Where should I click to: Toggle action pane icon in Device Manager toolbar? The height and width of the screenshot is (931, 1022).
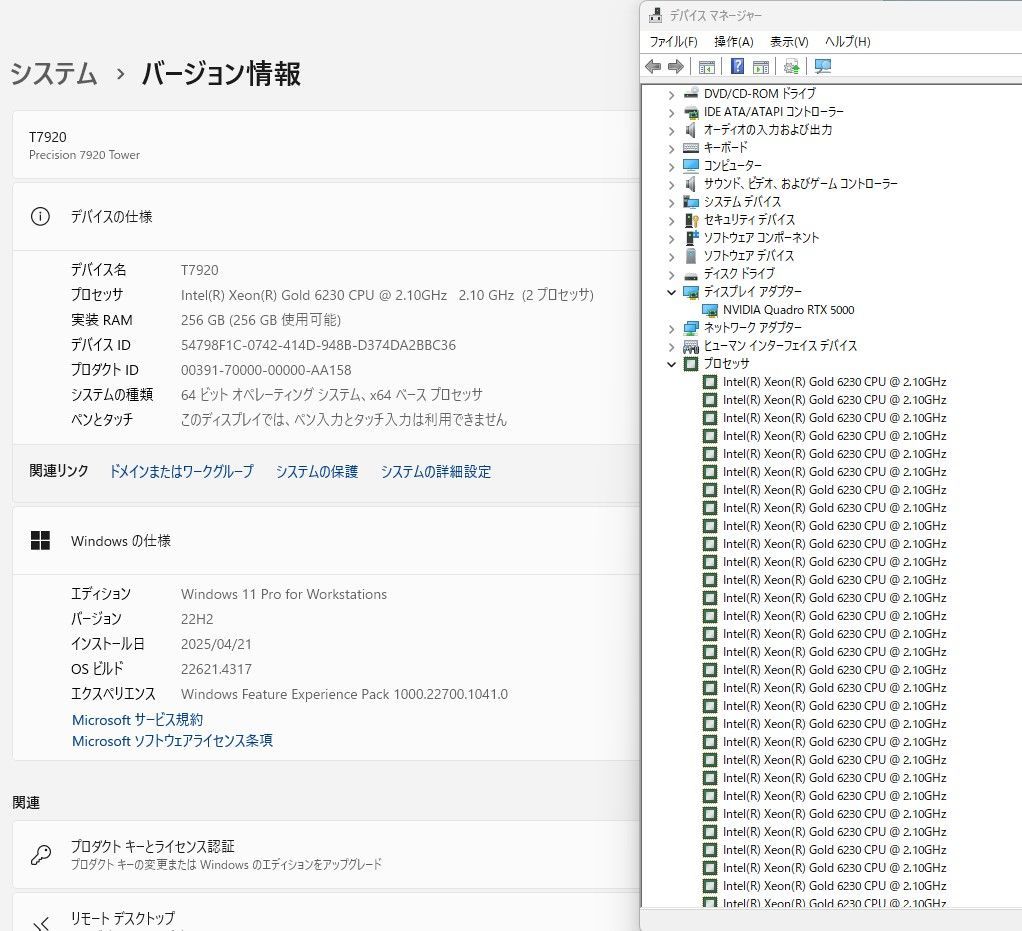point(761,66)
